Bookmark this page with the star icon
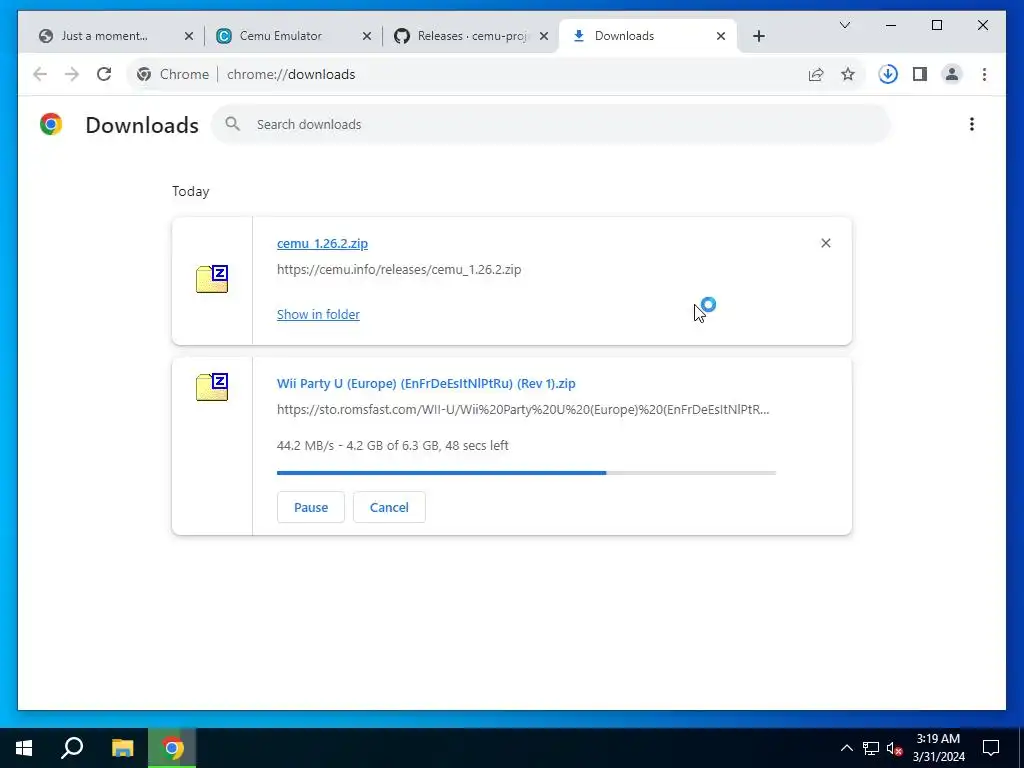The height and width of the screenshot is (768, 1024). 848,74
